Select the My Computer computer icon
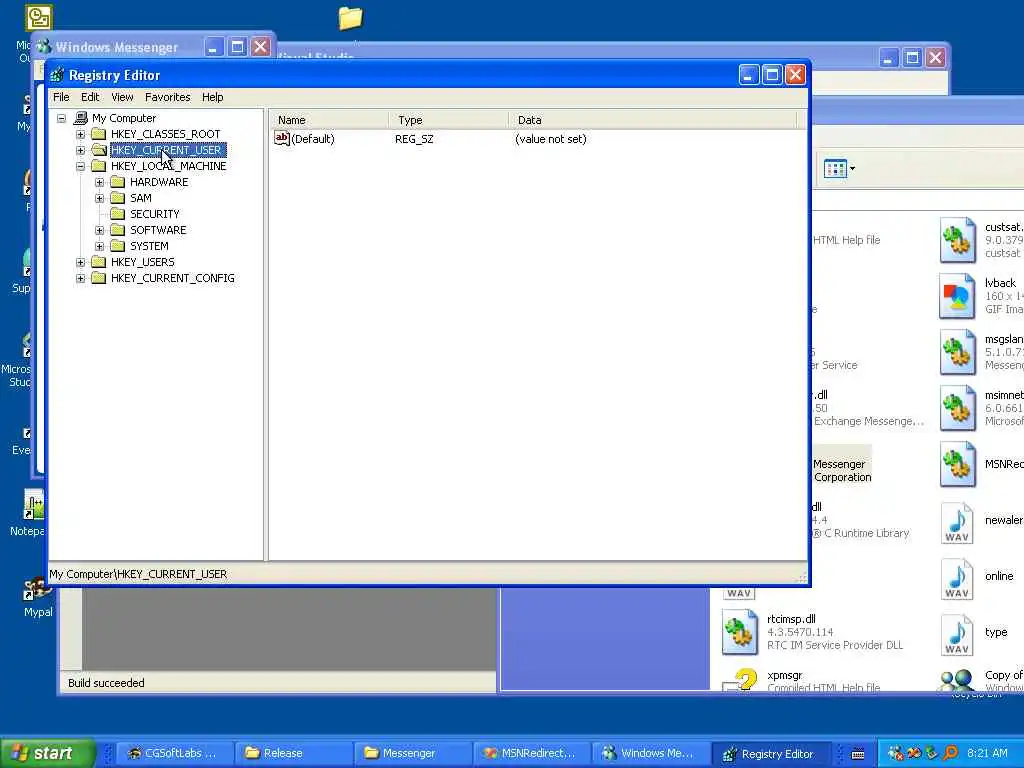The image size is (1024, 768). pos(81,118)
